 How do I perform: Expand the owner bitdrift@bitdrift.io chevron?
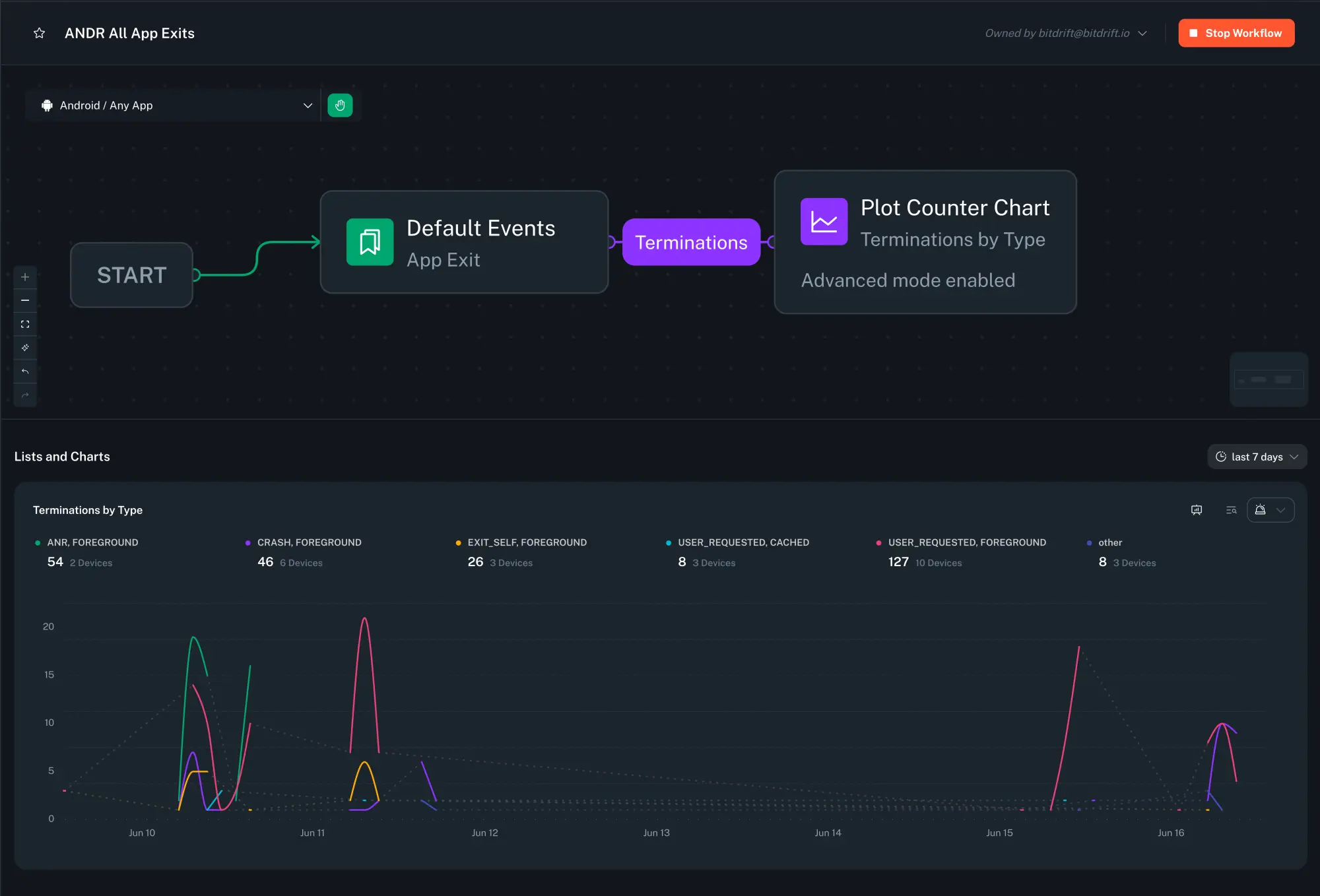pos(1142,34)
